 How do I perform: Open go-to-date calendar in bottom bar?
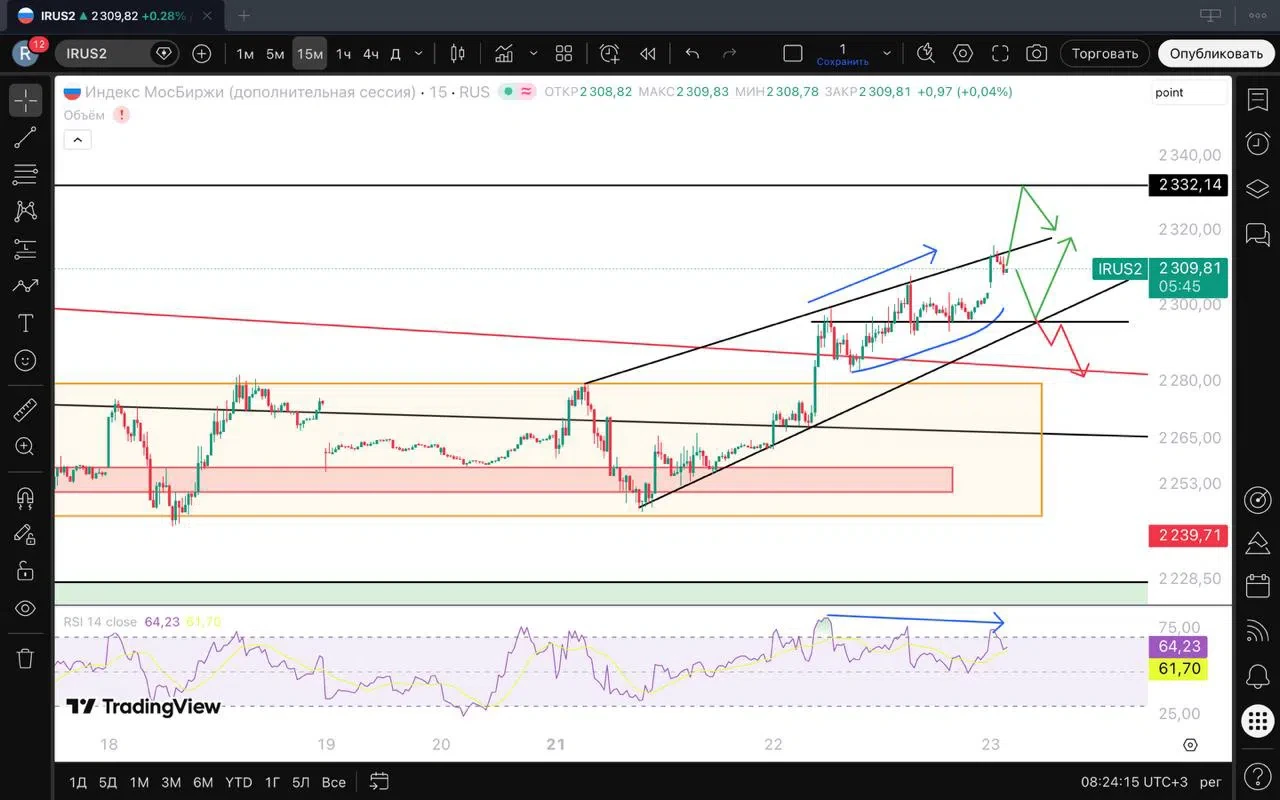pos(379,781)
